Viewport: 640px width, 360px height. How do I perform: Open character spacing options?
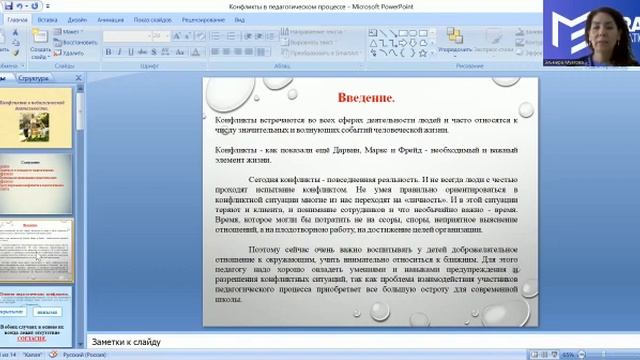165,52
